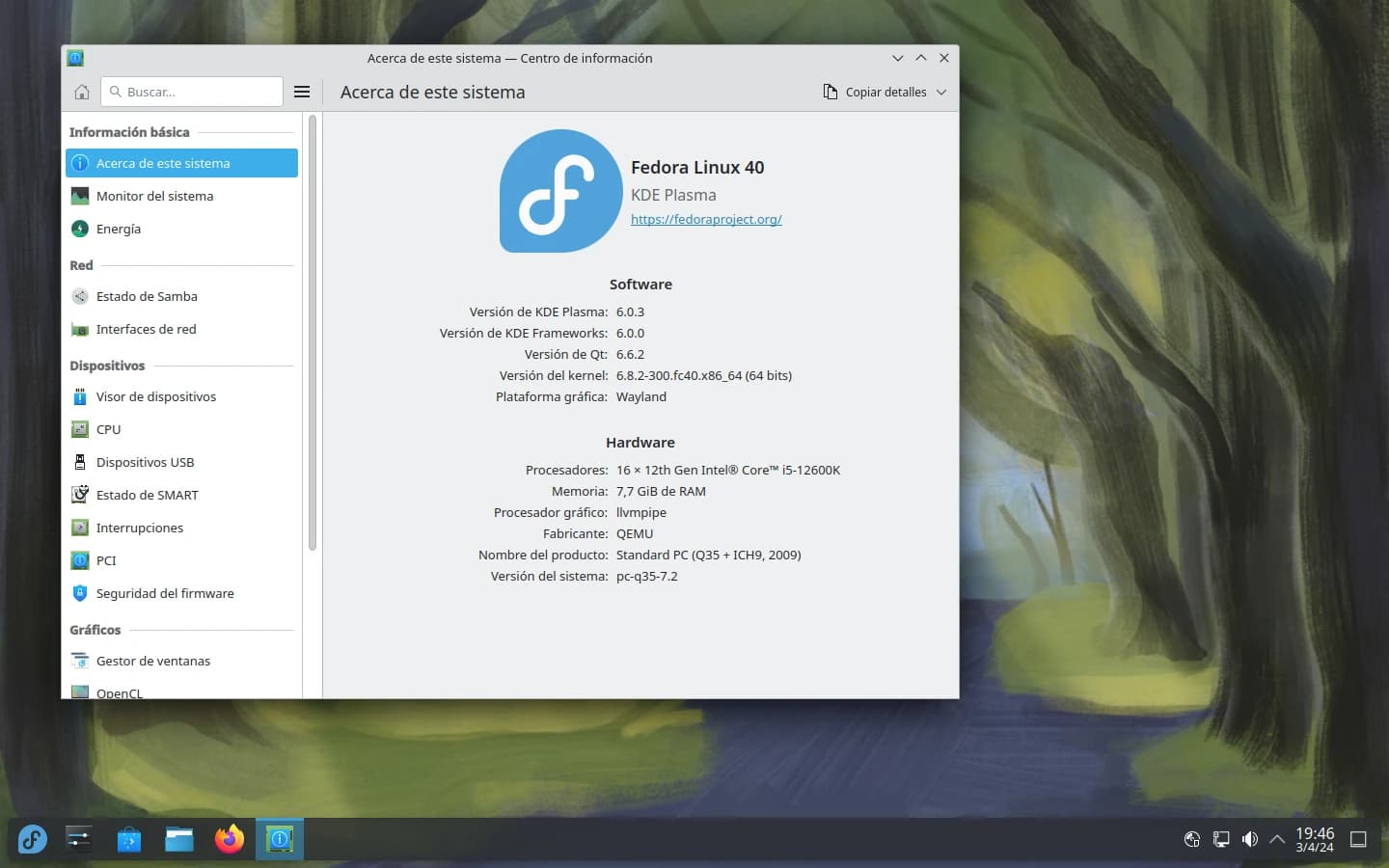This screenshot has width=1389, height=868.
Task: Click the Dispositivos USB icon
Action: point(80,462)
